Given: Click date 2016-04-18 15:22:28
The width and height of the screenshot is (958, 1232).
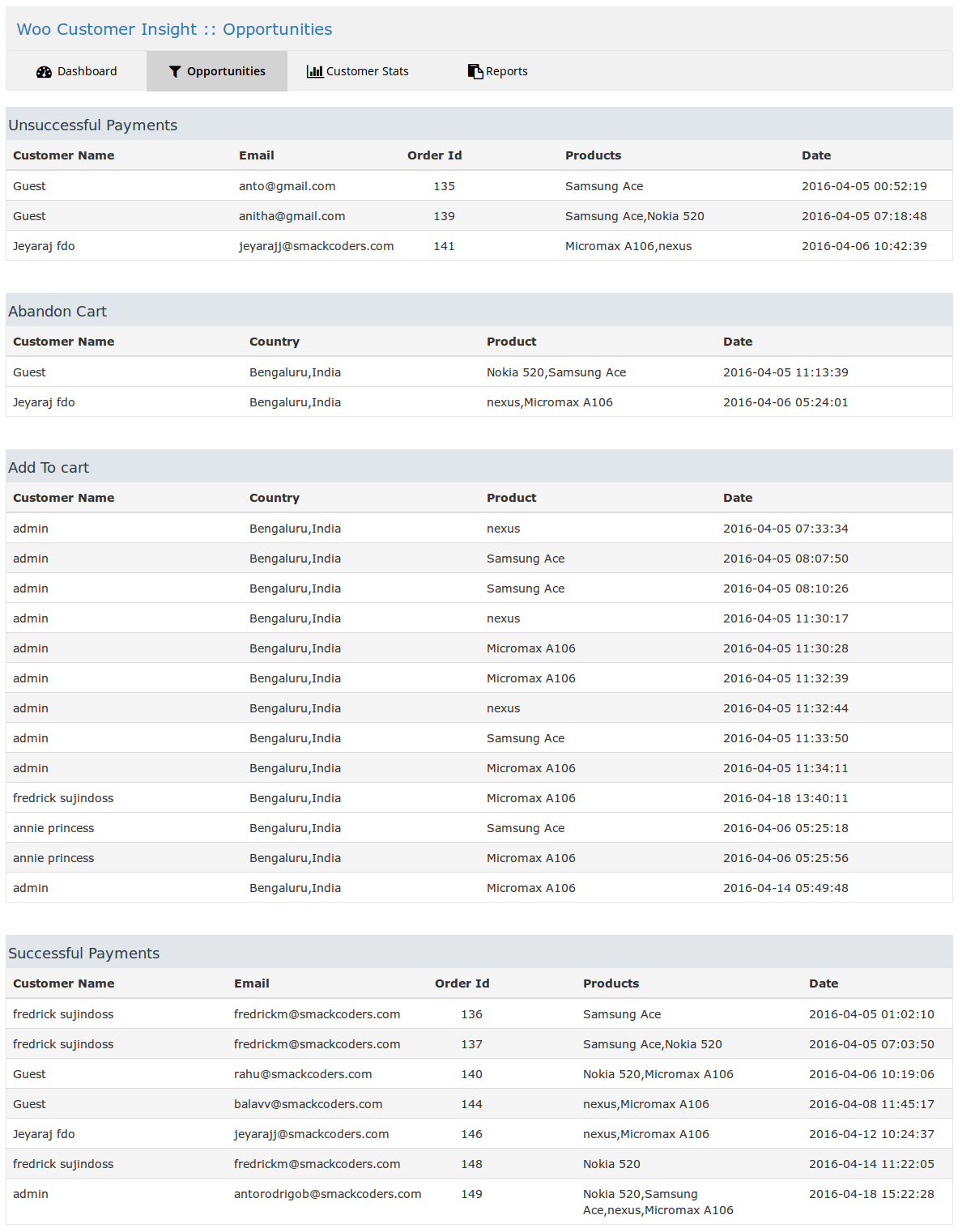Looking at the screenshot, I should tap(871, 1194).
